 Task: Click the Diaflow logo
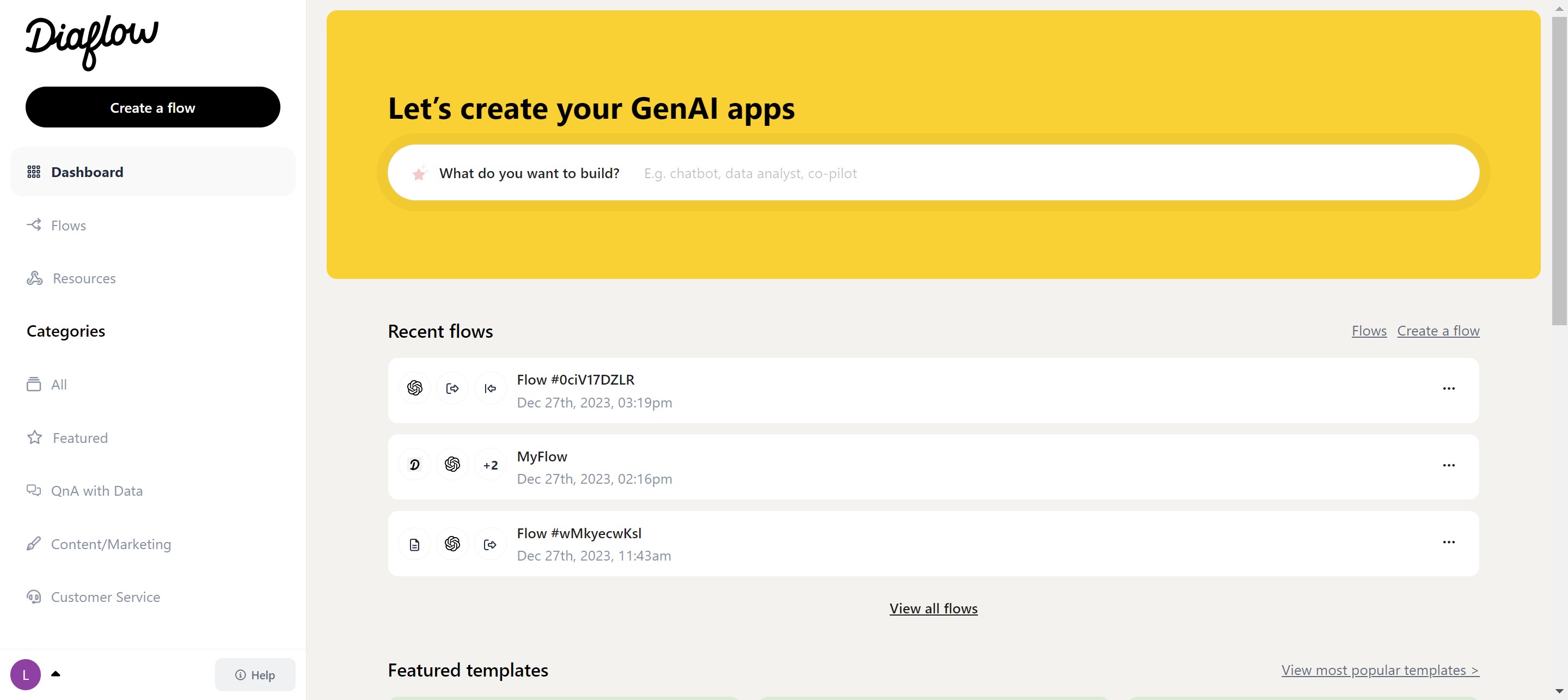click(92, 41)
